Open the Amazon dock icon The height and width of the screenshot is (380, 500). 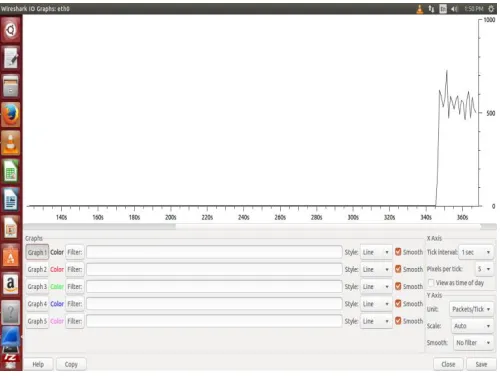tap(11, 285)
